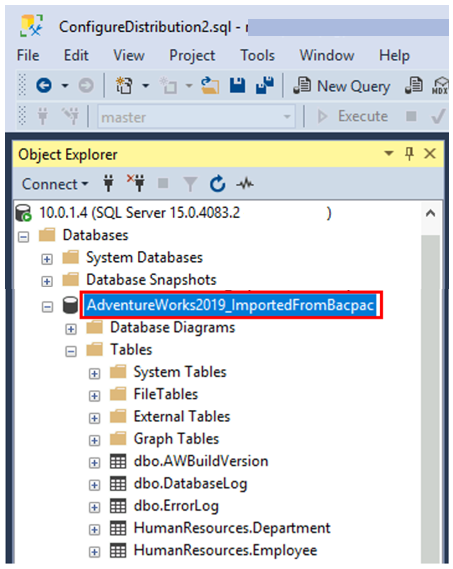Click the Object Explorer scroll up arrow
453x569 pixels.
tap(430, 213)
